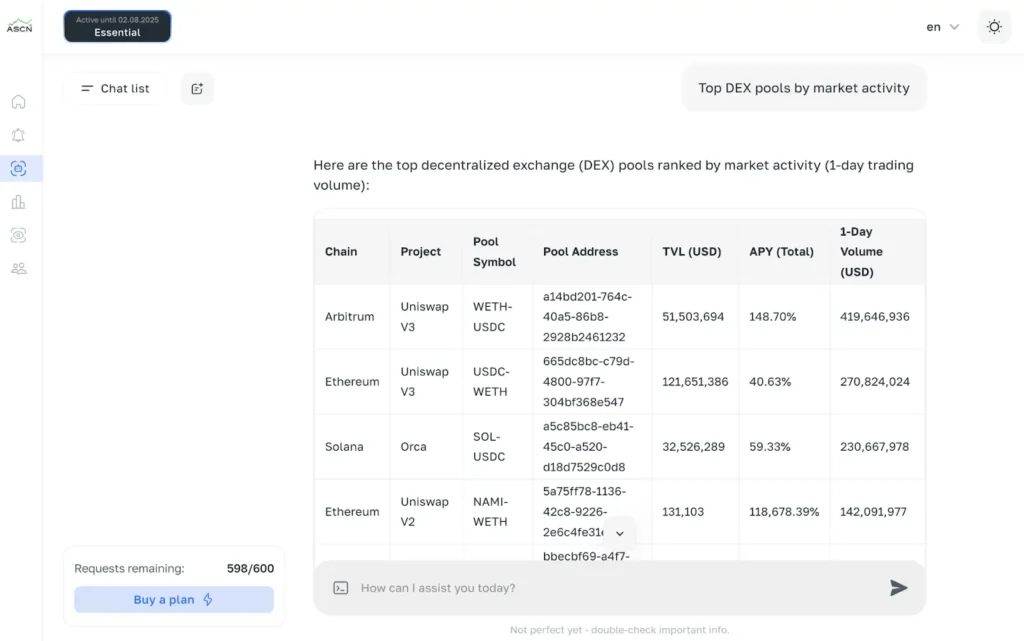Toggle dark mode with the theme icon
The width and height of the screenshot is (1024, 641).
click(x=993, y=26)
